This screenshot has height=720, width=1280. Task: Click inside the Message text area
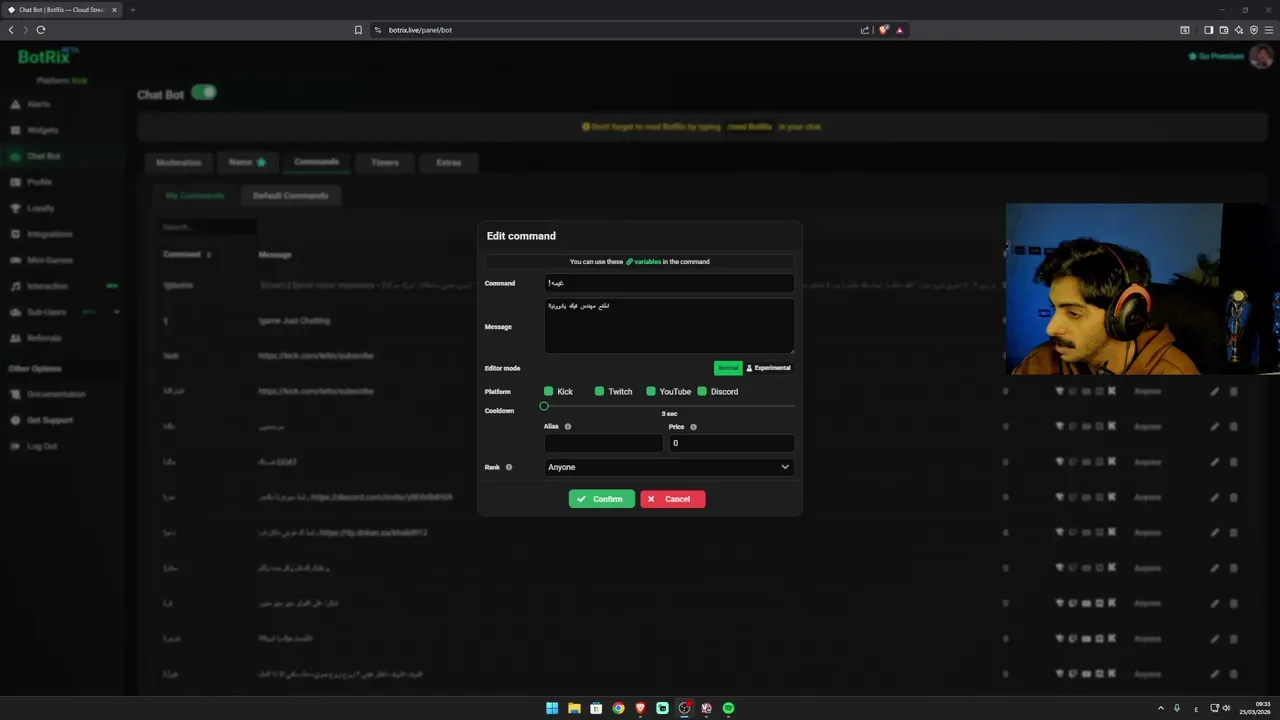point(669,326)
